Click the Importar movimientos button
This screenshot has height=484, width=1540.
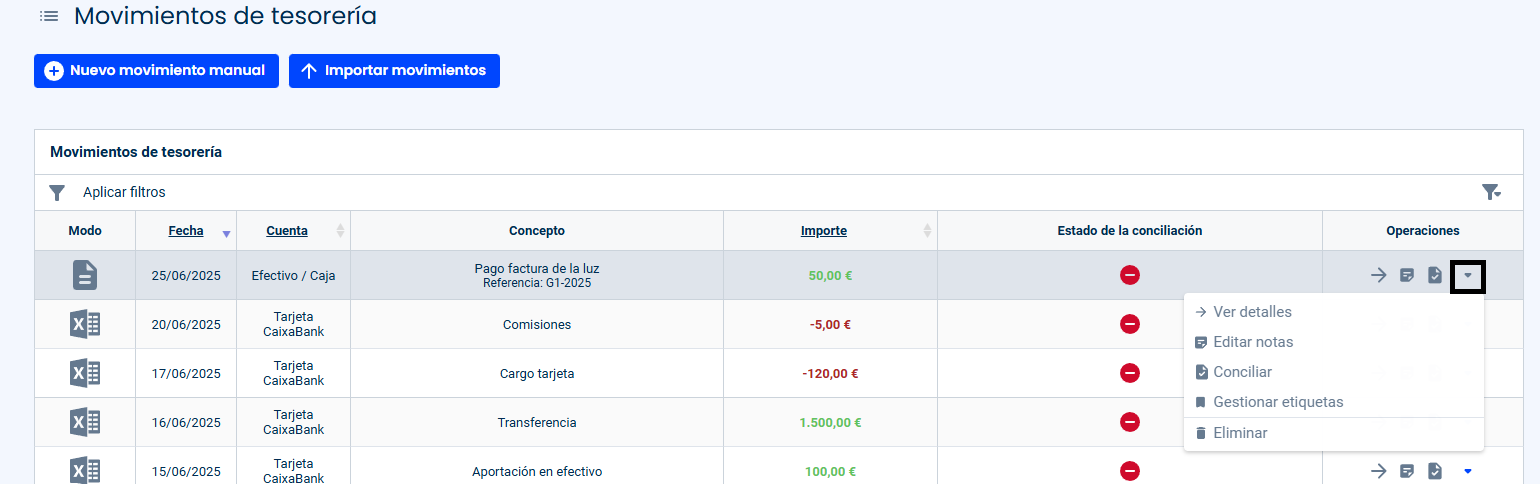coord(394,71)
